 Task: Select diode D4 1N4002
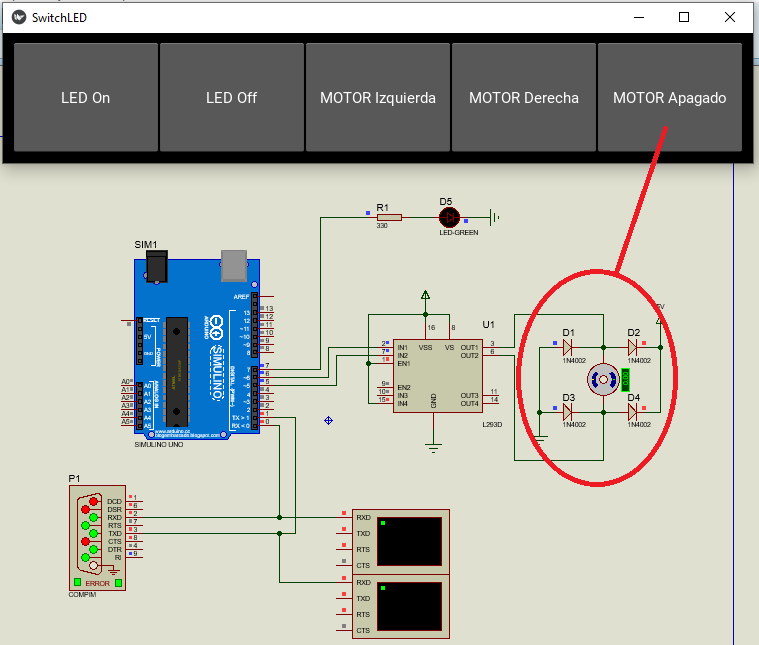632,412
